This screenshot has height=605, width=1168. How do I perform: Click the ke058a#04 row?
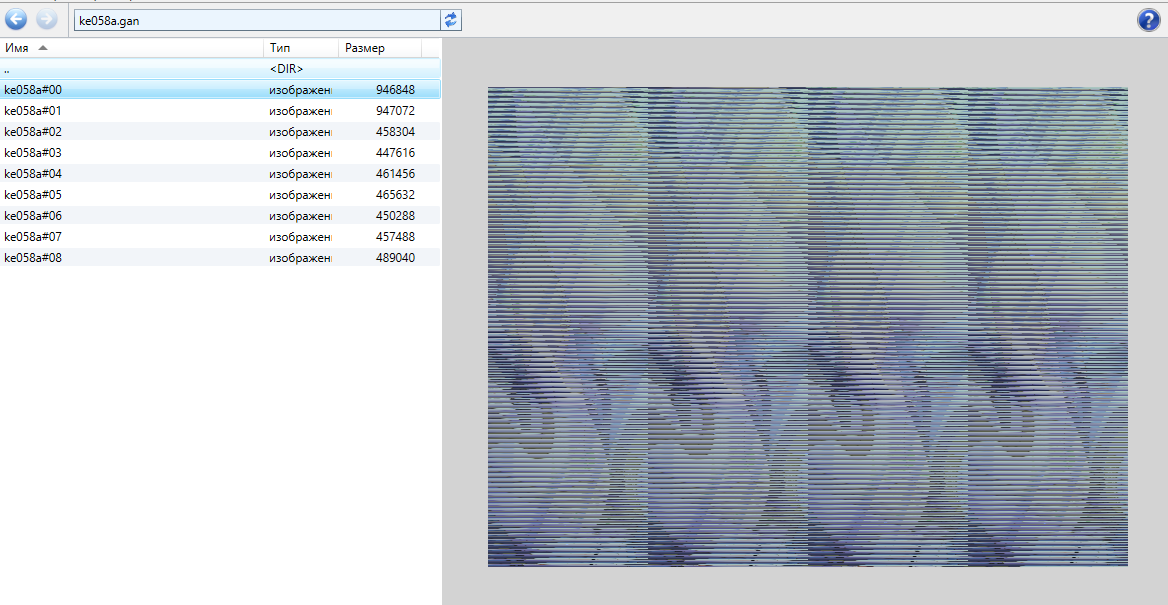coord(100,173)
